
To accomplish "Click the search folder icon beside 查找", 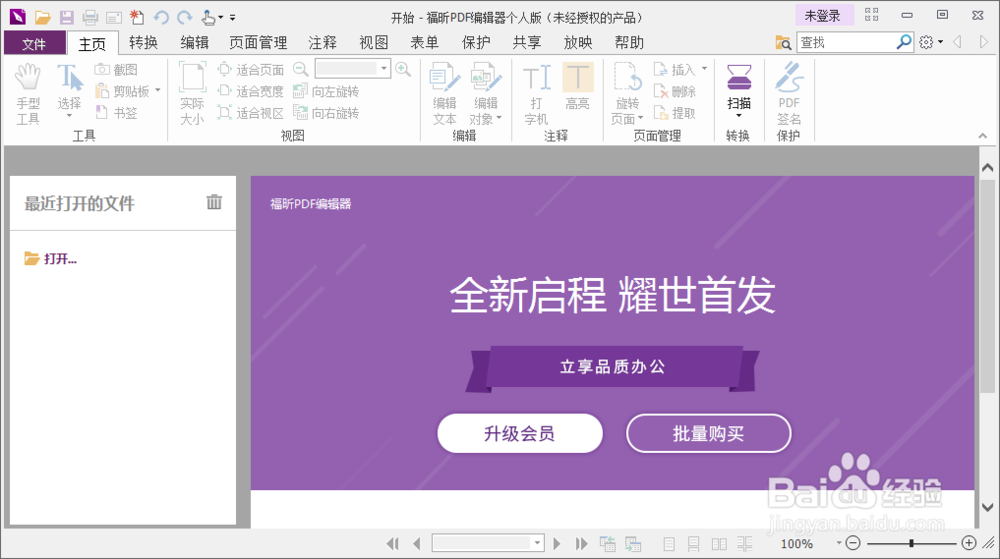I will pos(783,43).
